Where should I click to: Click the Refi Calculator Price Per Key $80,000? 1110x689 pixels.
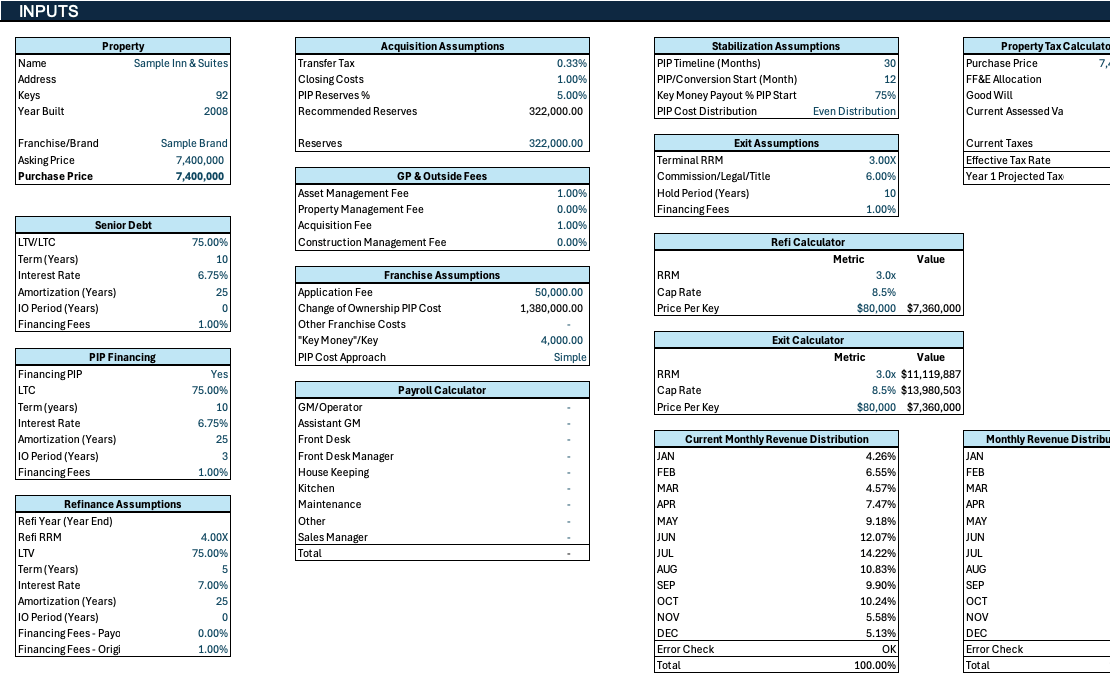click(876, 308)
